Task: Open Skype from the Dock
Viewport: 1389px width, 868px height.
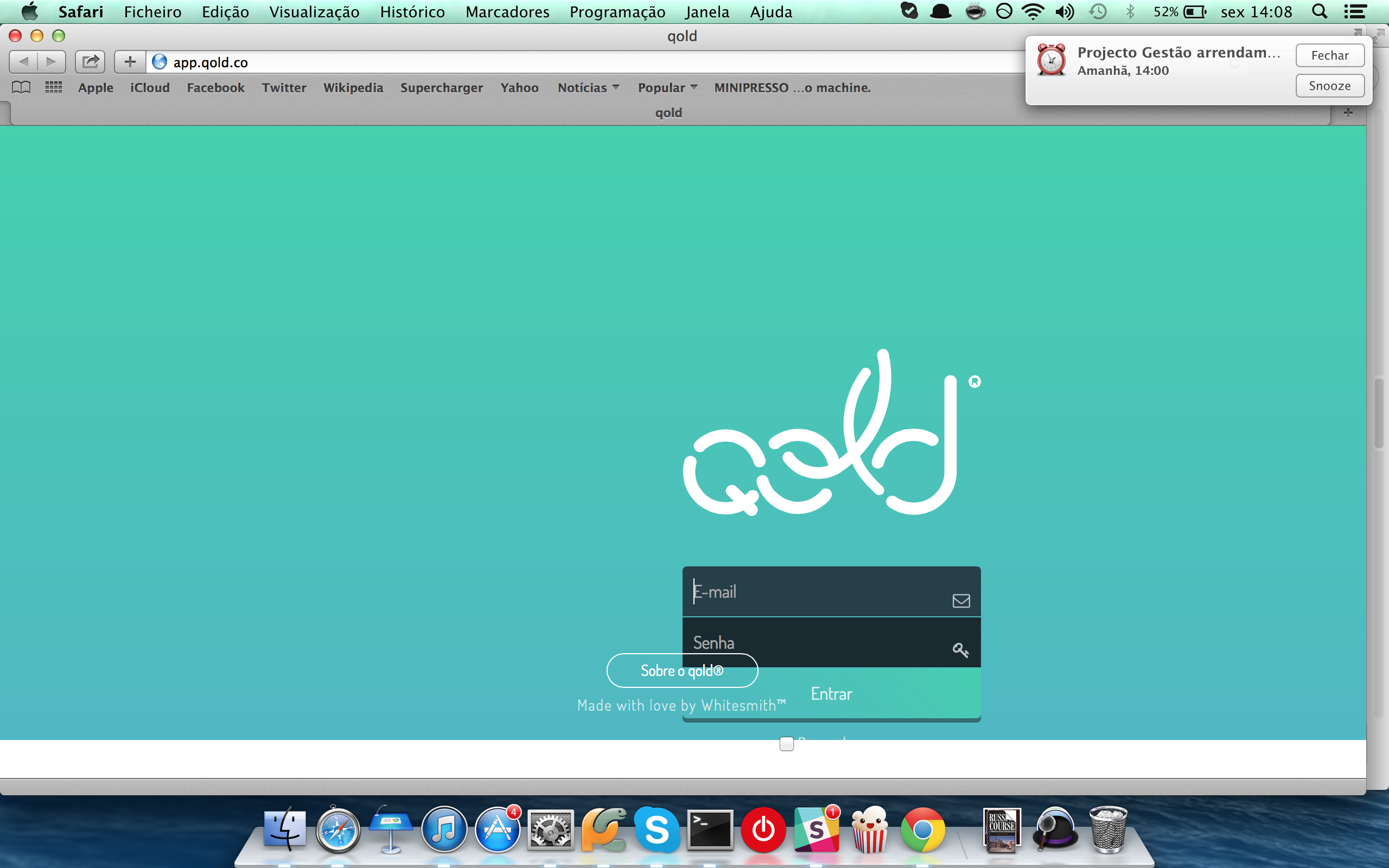Action: [657, 829]
